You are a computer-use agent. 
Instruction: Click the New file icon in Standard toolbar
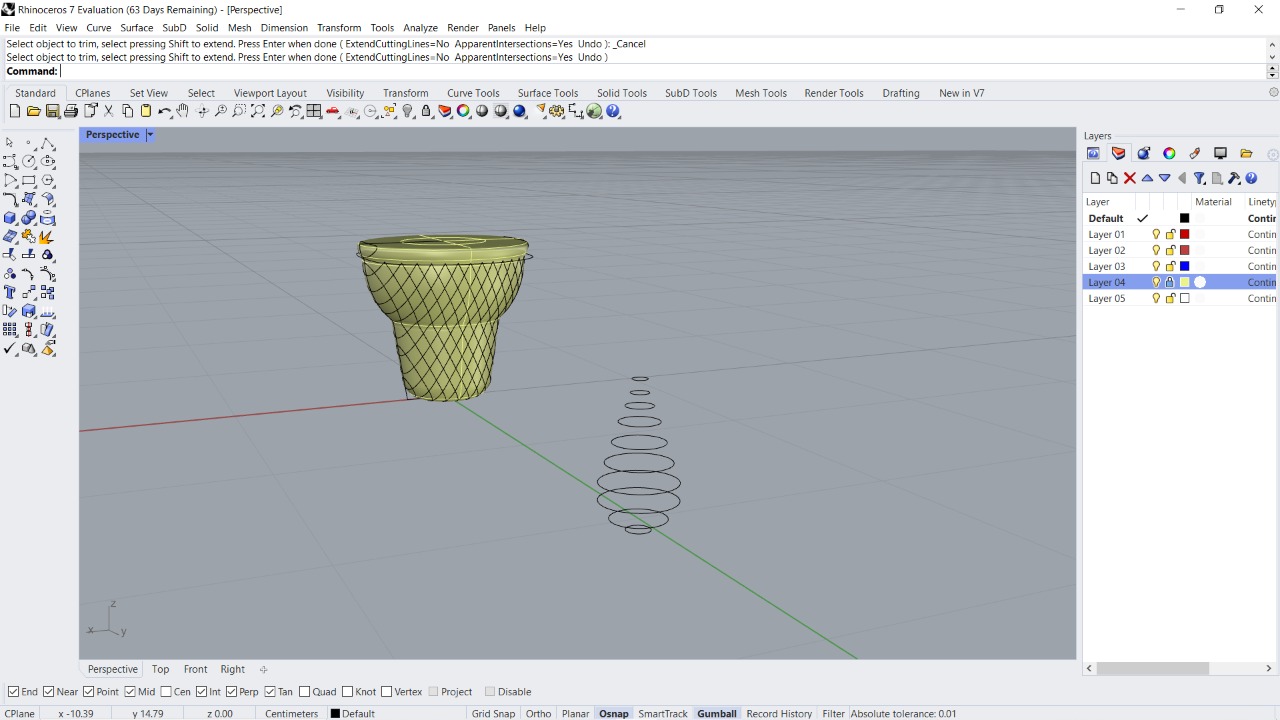coord(15,111)
